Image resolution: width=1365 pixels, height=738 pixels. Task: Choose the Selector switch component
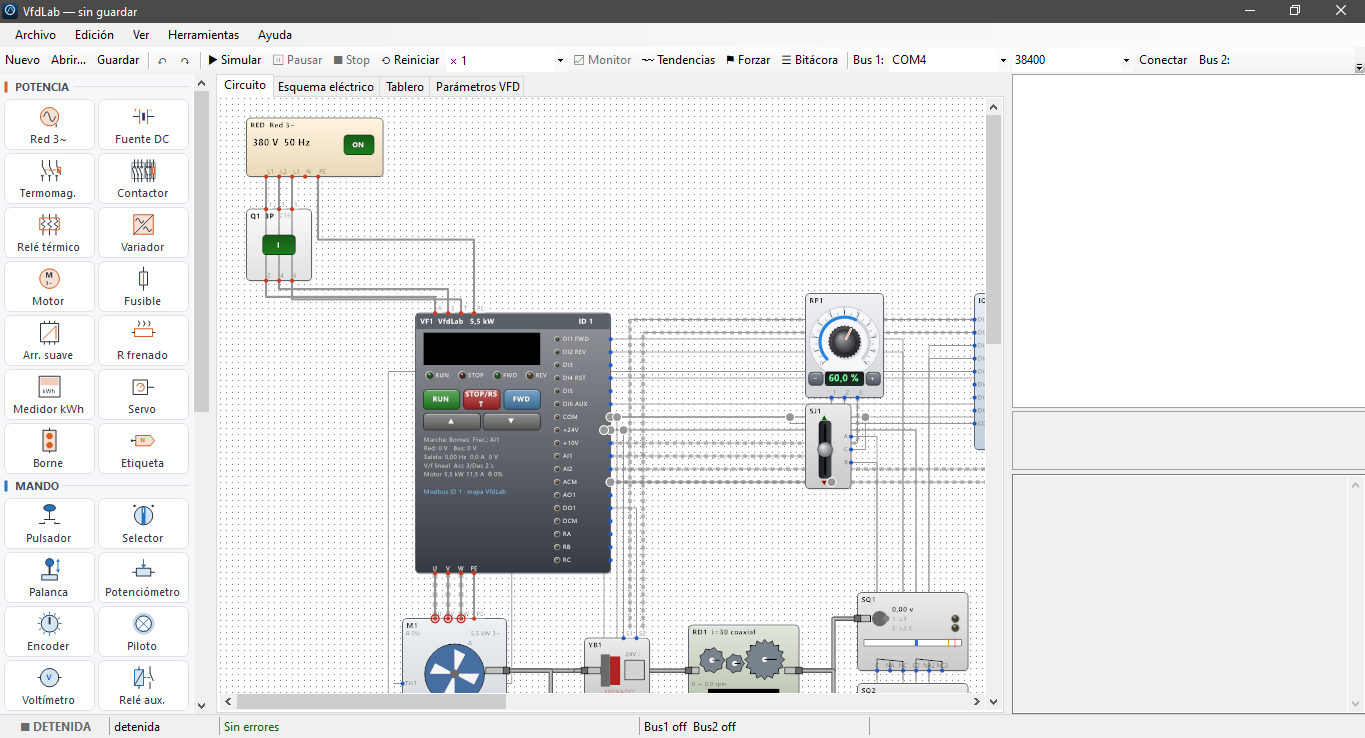[143, 523]
